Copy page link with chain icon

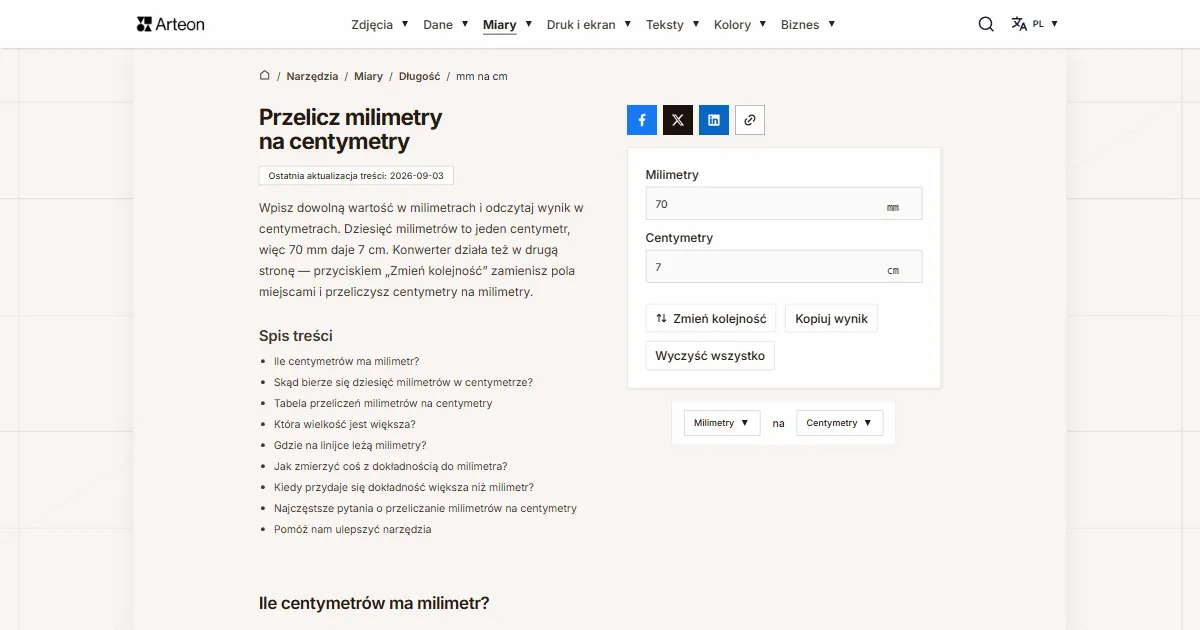pos(750,120)
